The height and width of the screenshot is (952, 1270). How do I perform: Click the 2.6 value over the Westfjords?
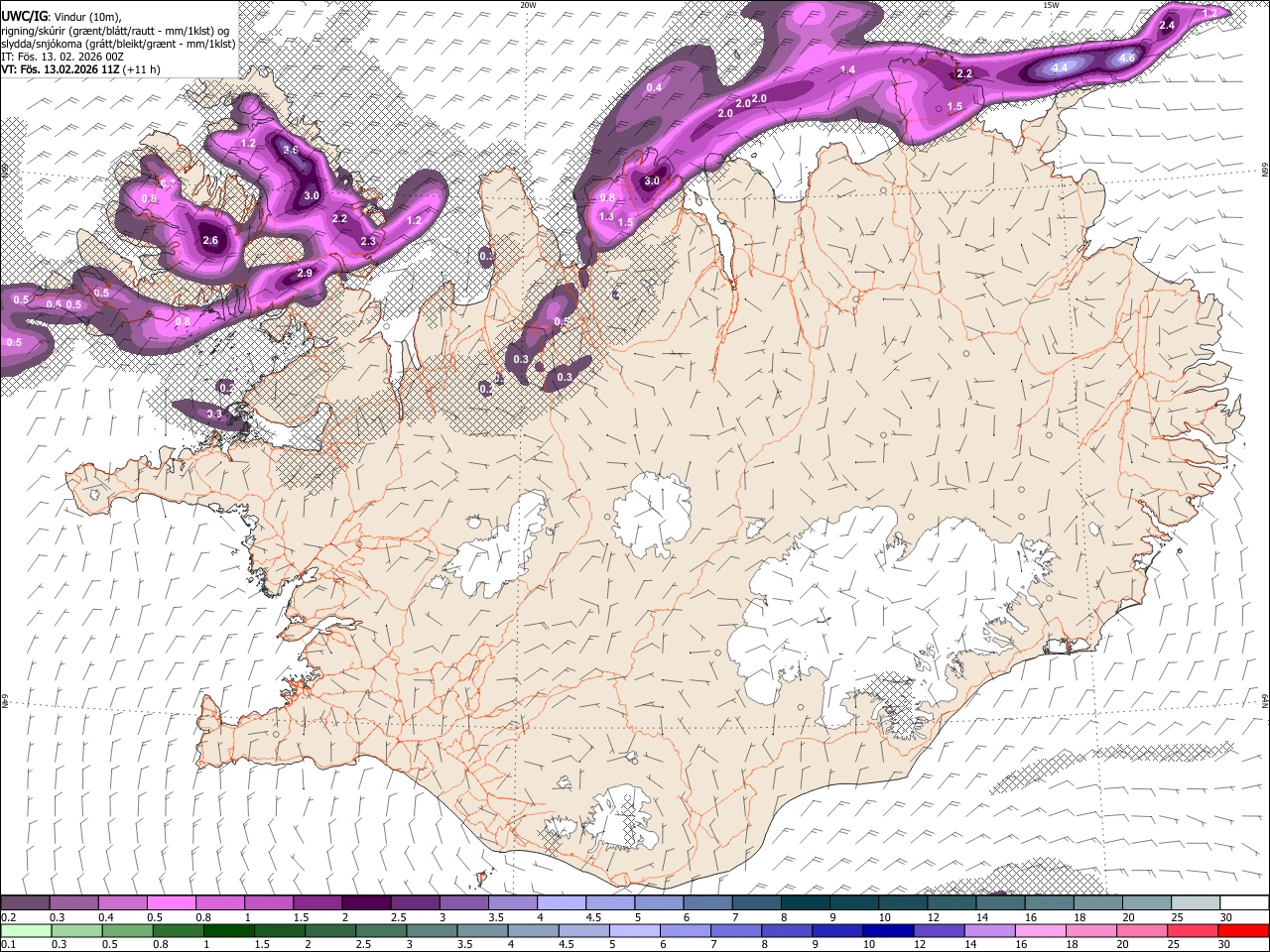pos(210,240)
